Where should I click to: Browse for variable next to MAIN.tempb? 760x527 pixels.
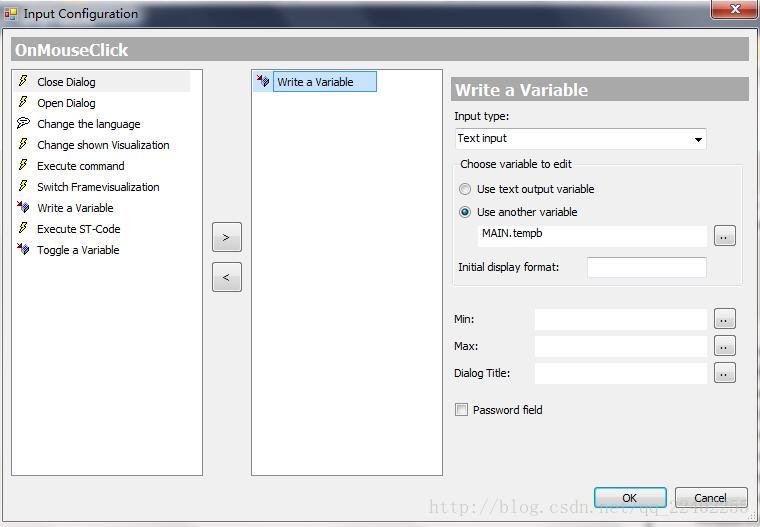click(x=725, y=236)
